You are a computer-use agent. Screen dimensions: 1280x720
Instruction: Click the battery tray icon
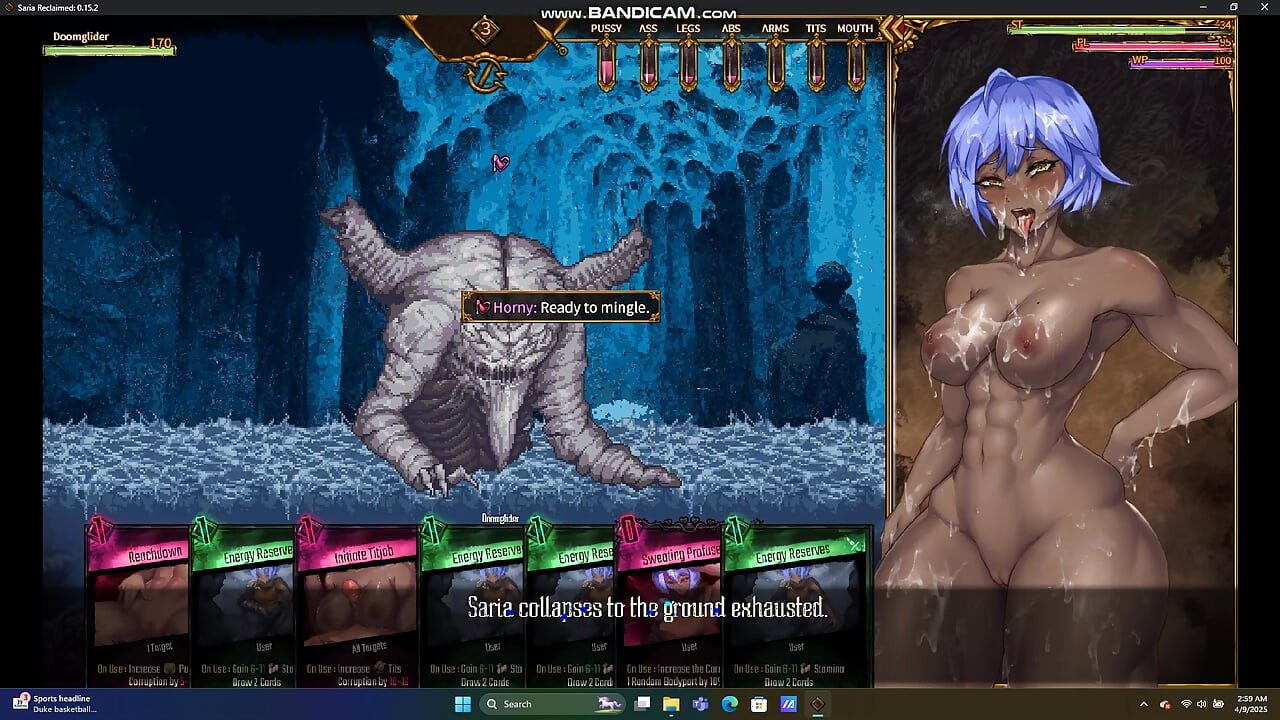coord(1219,704)
